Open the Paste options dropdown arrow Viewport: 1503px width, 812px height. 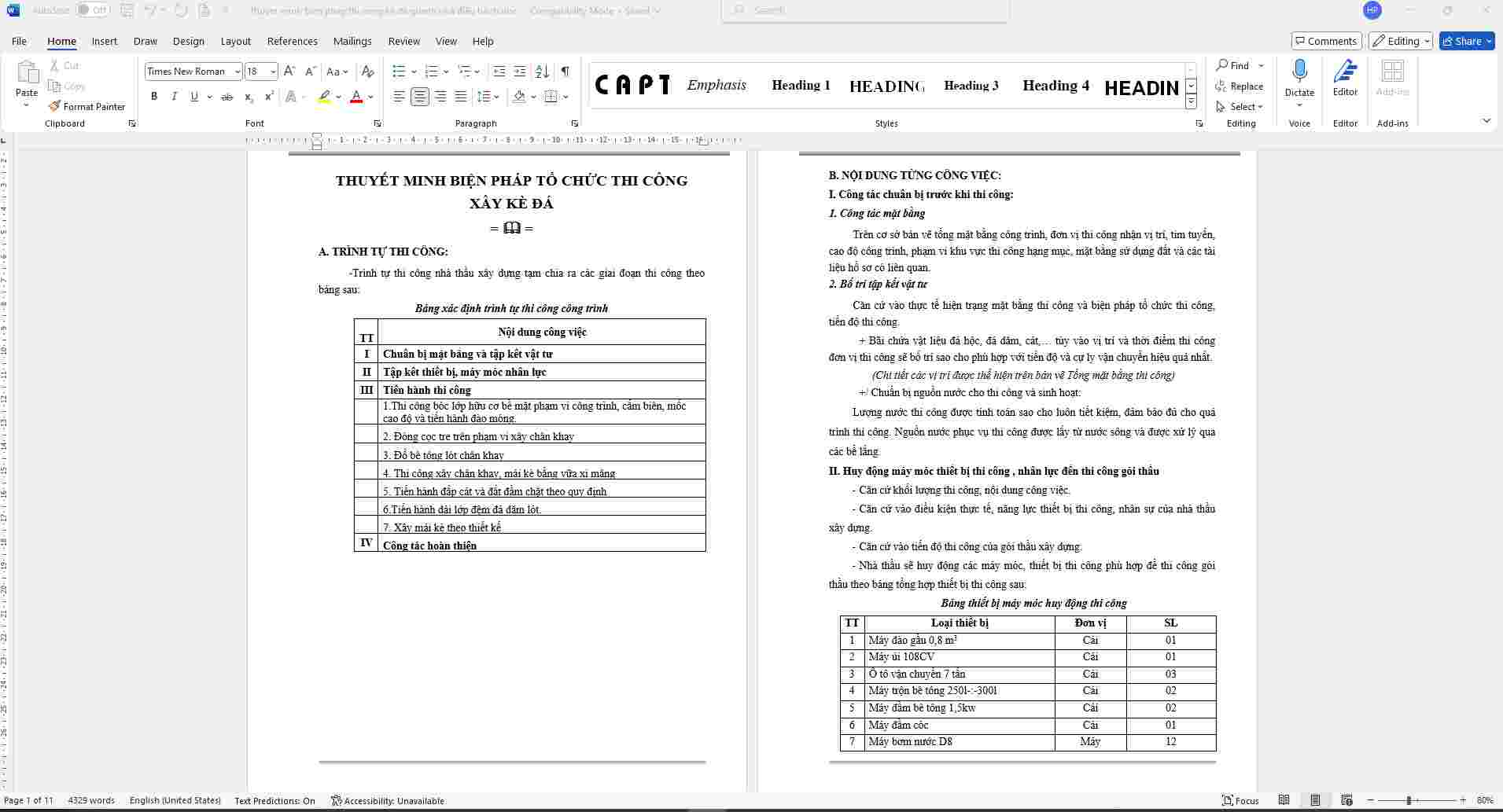coord(27,105)
